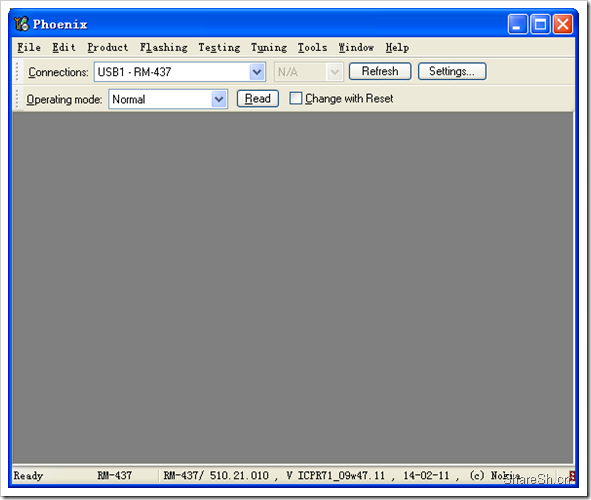Open the Testing menu
The image size is (591, 500).
(219, 47)
